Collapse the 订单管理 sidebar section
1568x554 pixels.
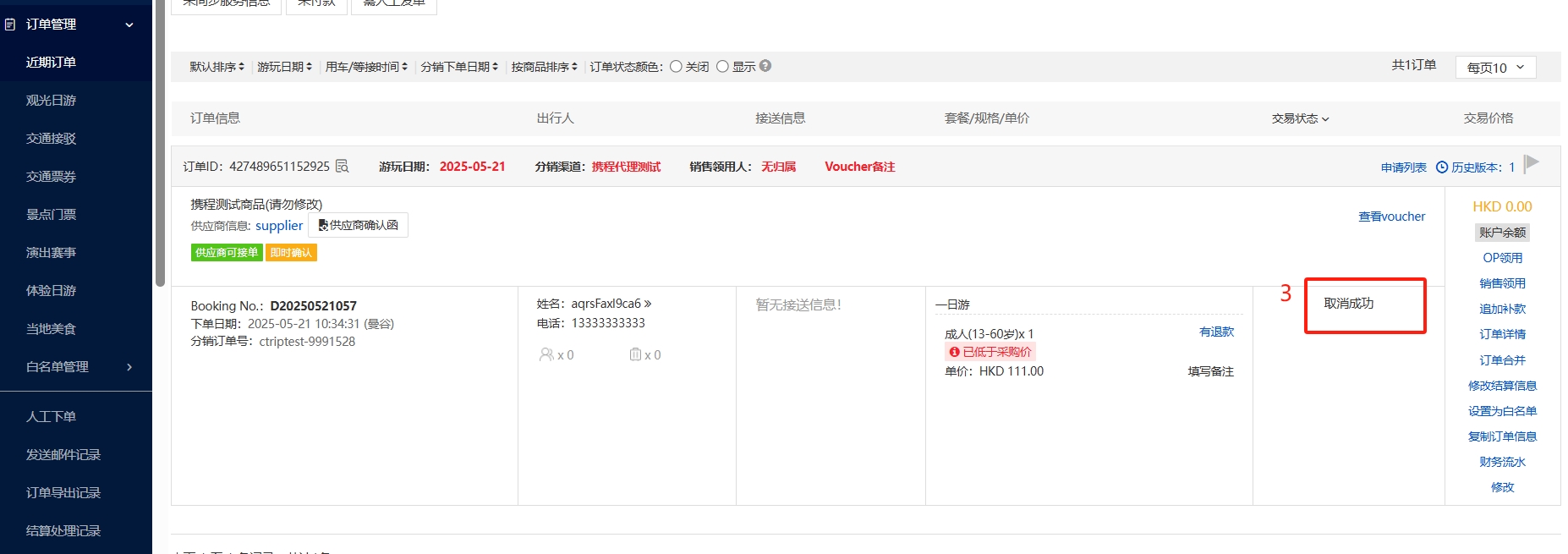(129, 25)
